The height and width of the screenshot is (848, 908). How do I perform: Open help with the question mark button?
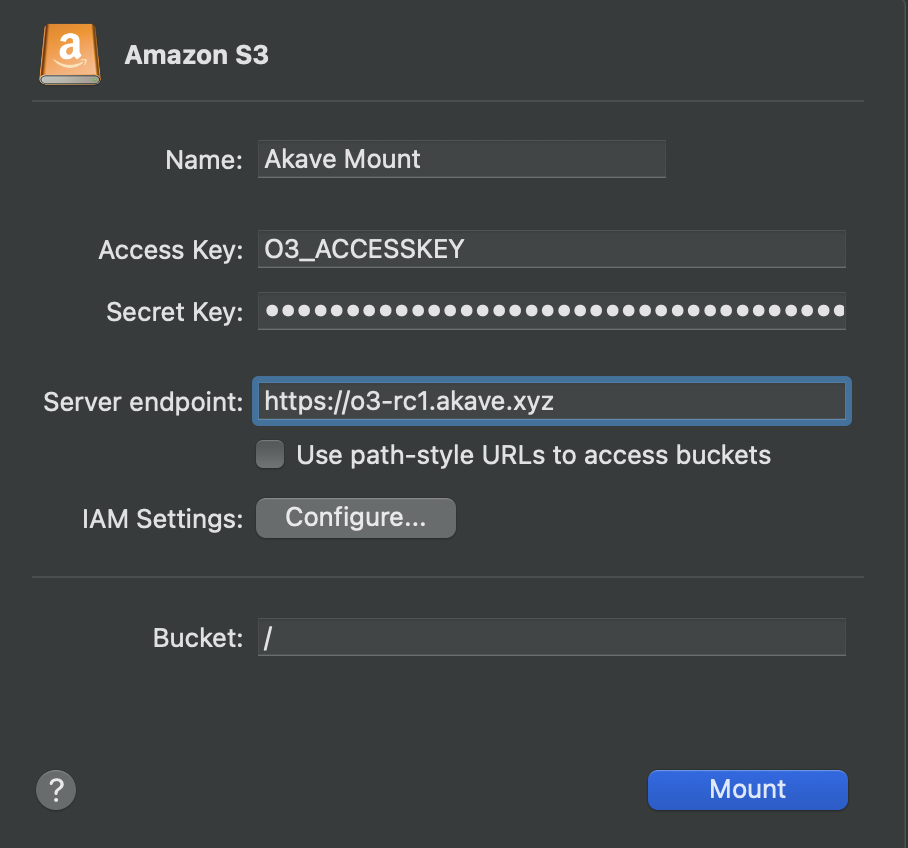tap(56, 789)
